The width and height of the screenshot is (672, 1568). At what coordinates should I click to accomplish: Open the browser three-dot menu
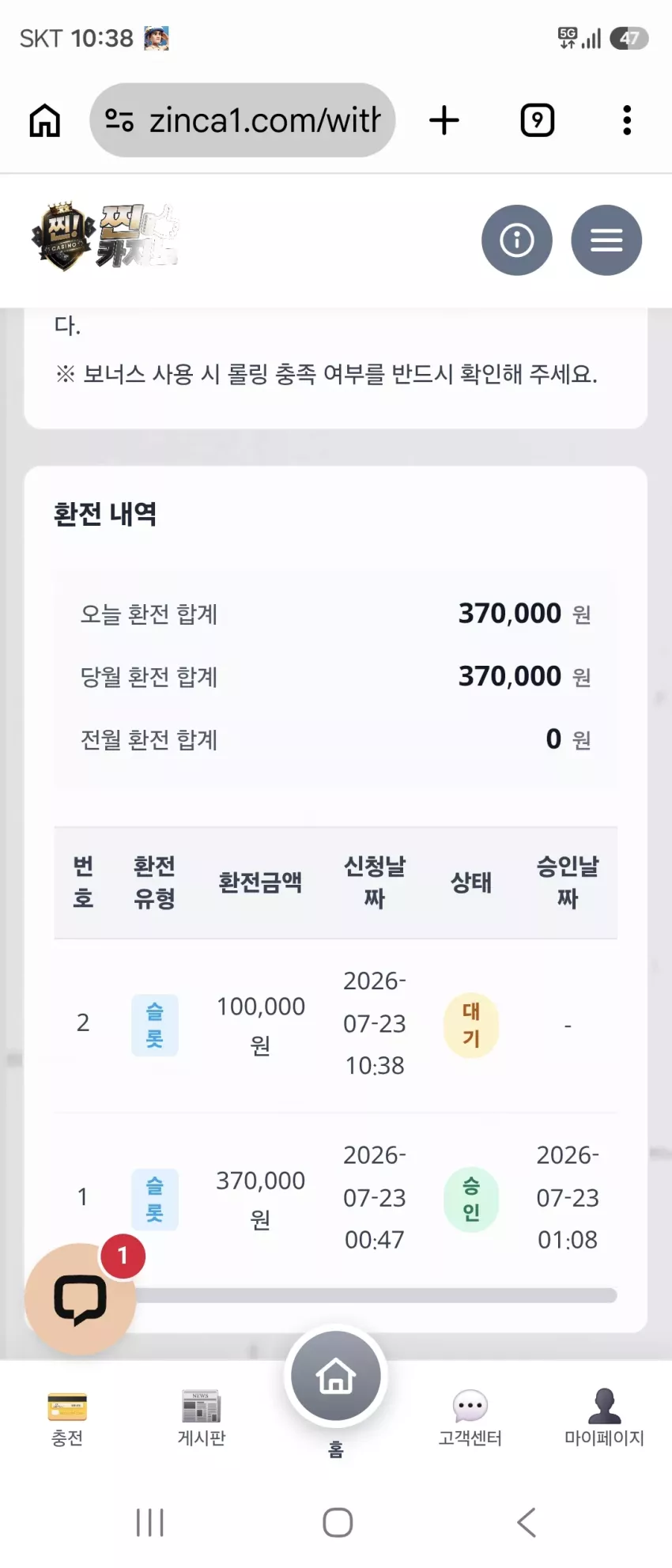pos(627,120)
